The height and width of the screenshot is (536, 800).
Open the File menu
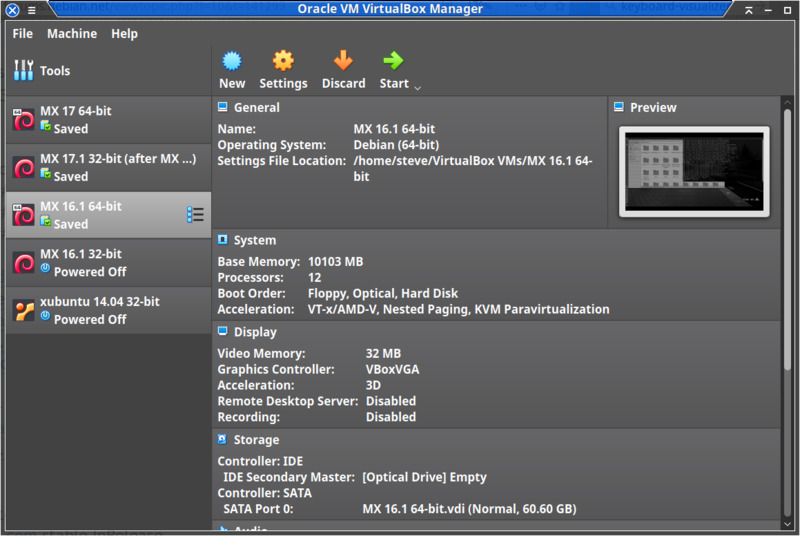tap(22, 34)
